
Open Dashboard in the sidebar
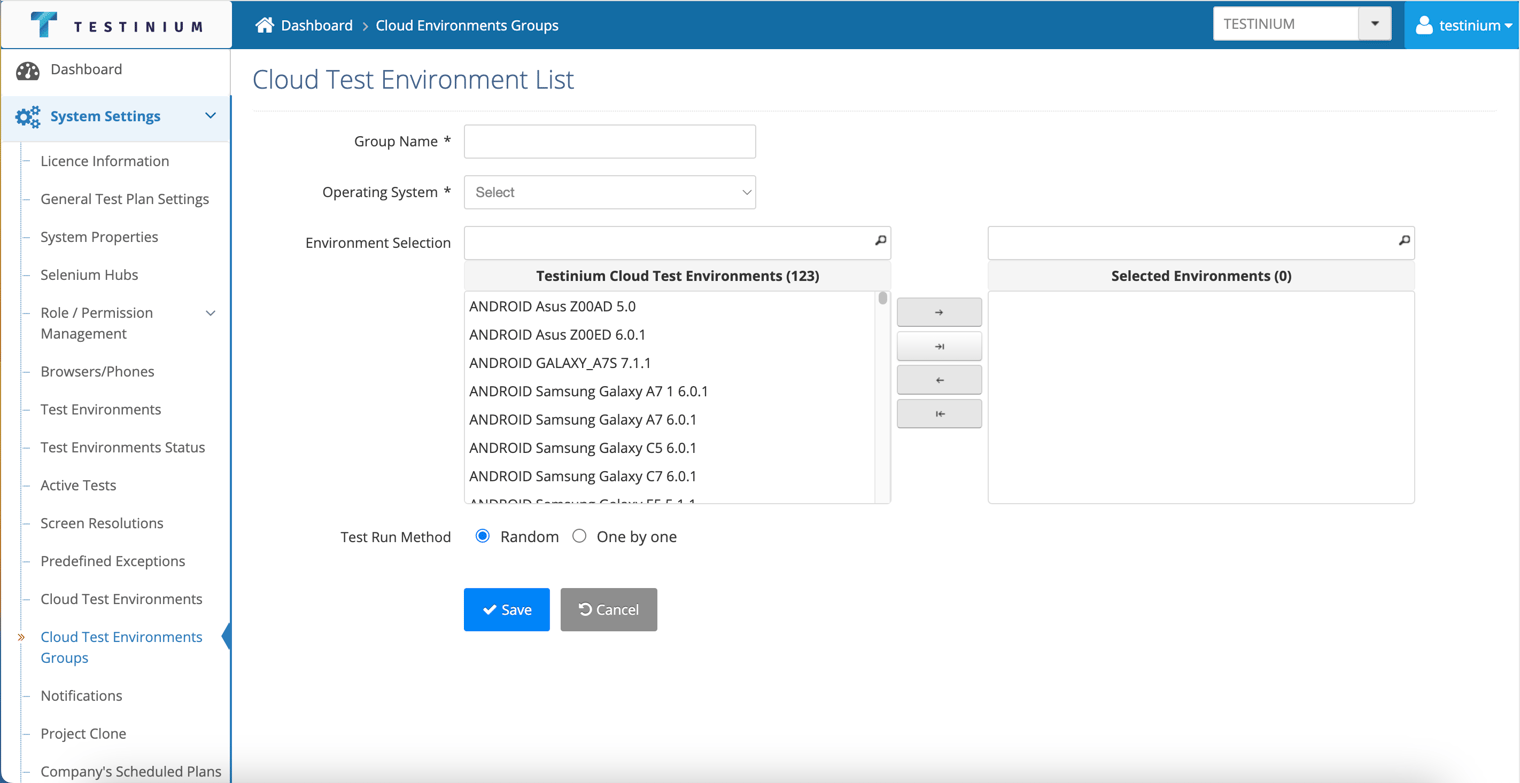click(86, 69)
